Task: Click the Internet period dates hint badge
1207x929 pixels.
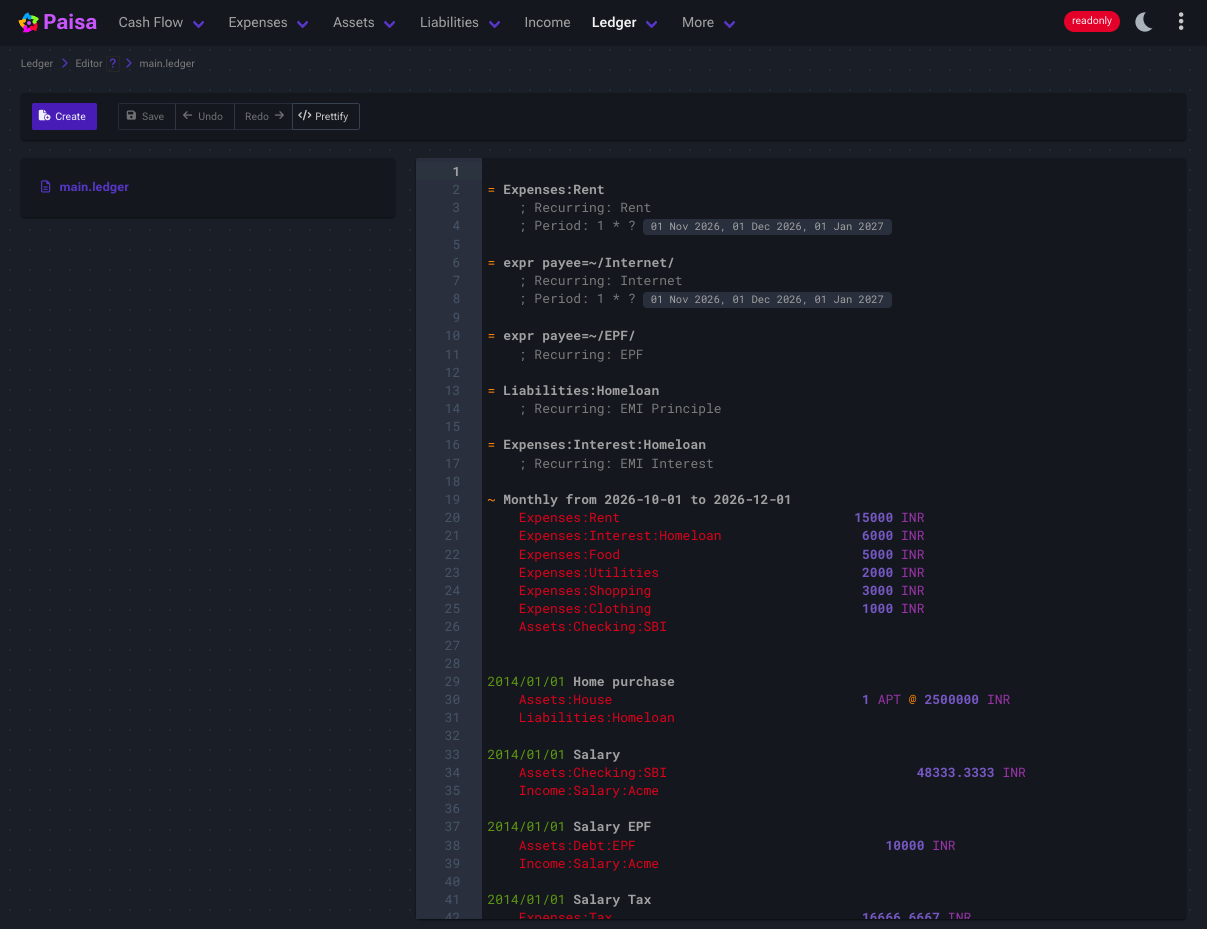Action: point(767,300)
